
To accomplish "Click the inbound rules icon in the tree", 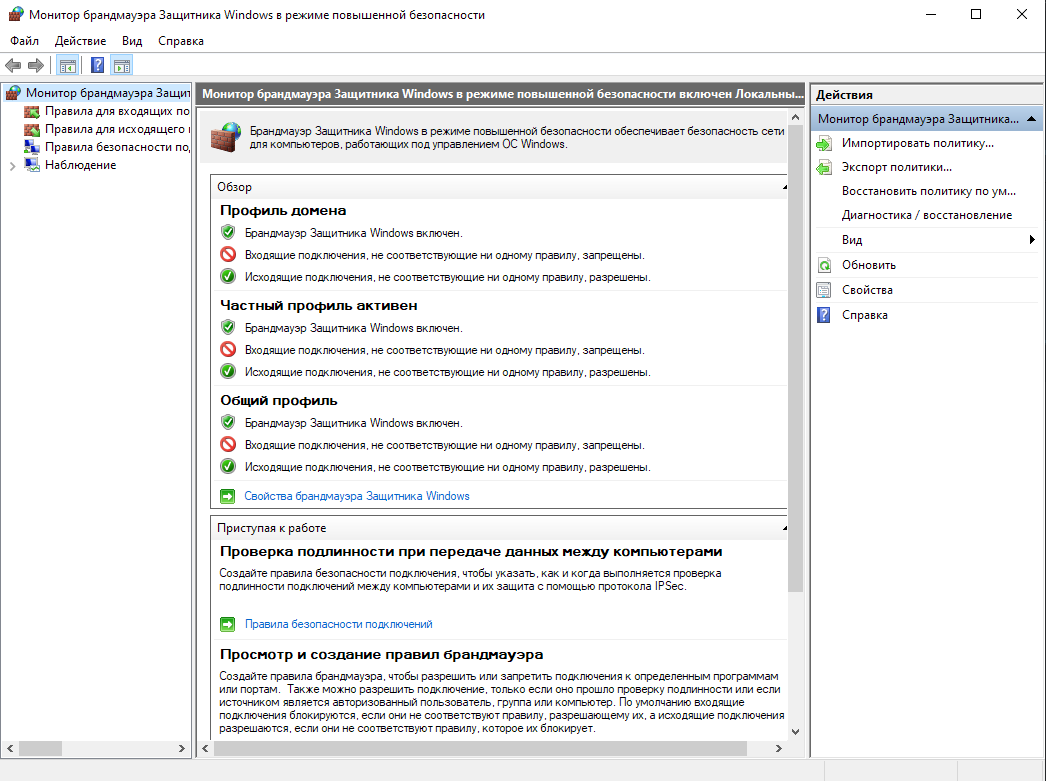I will [32, 111].
